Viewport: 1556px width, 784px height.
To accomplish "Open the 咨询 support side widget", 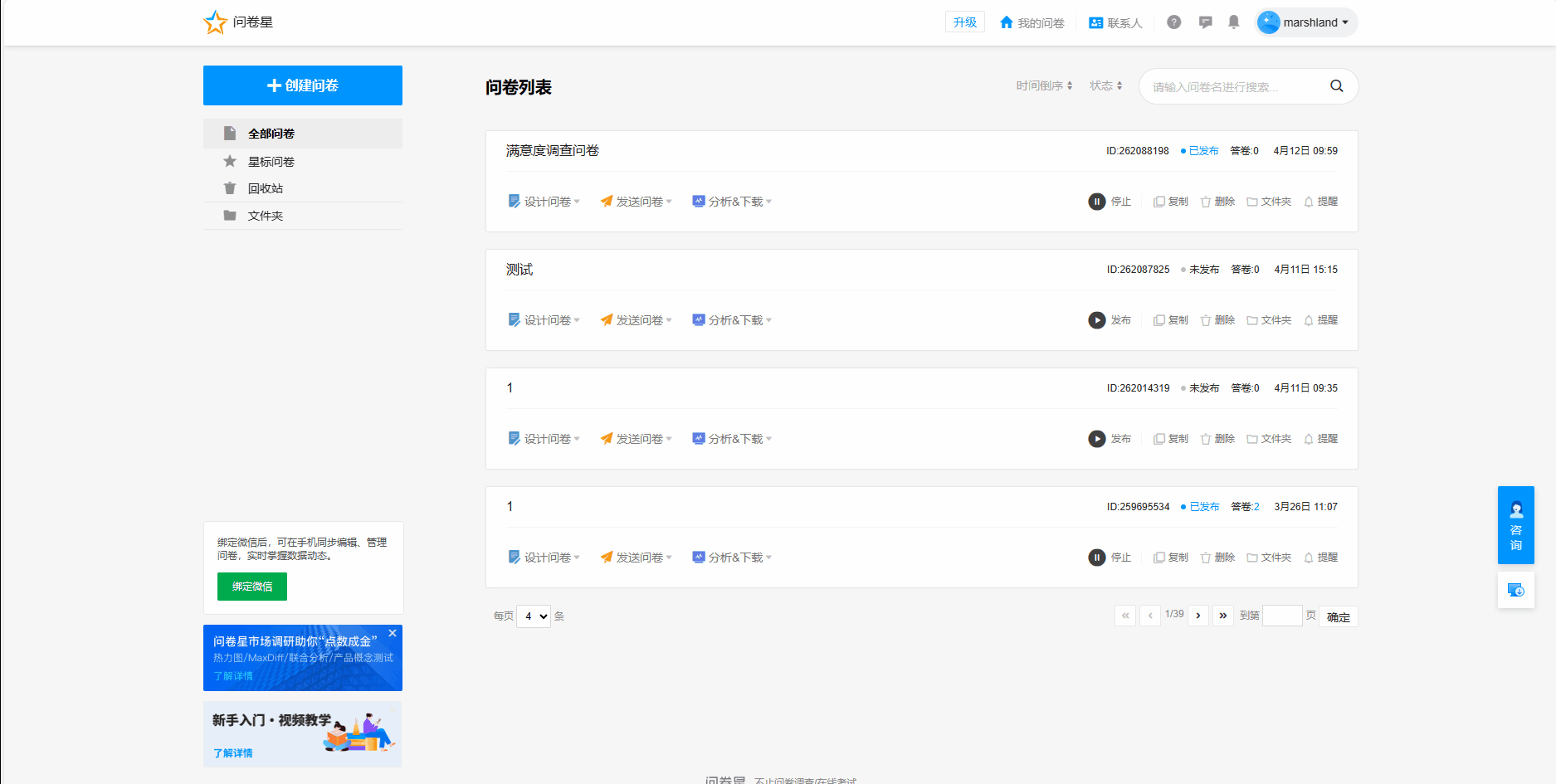I will pyautogui.click(x=1515, y=525).
